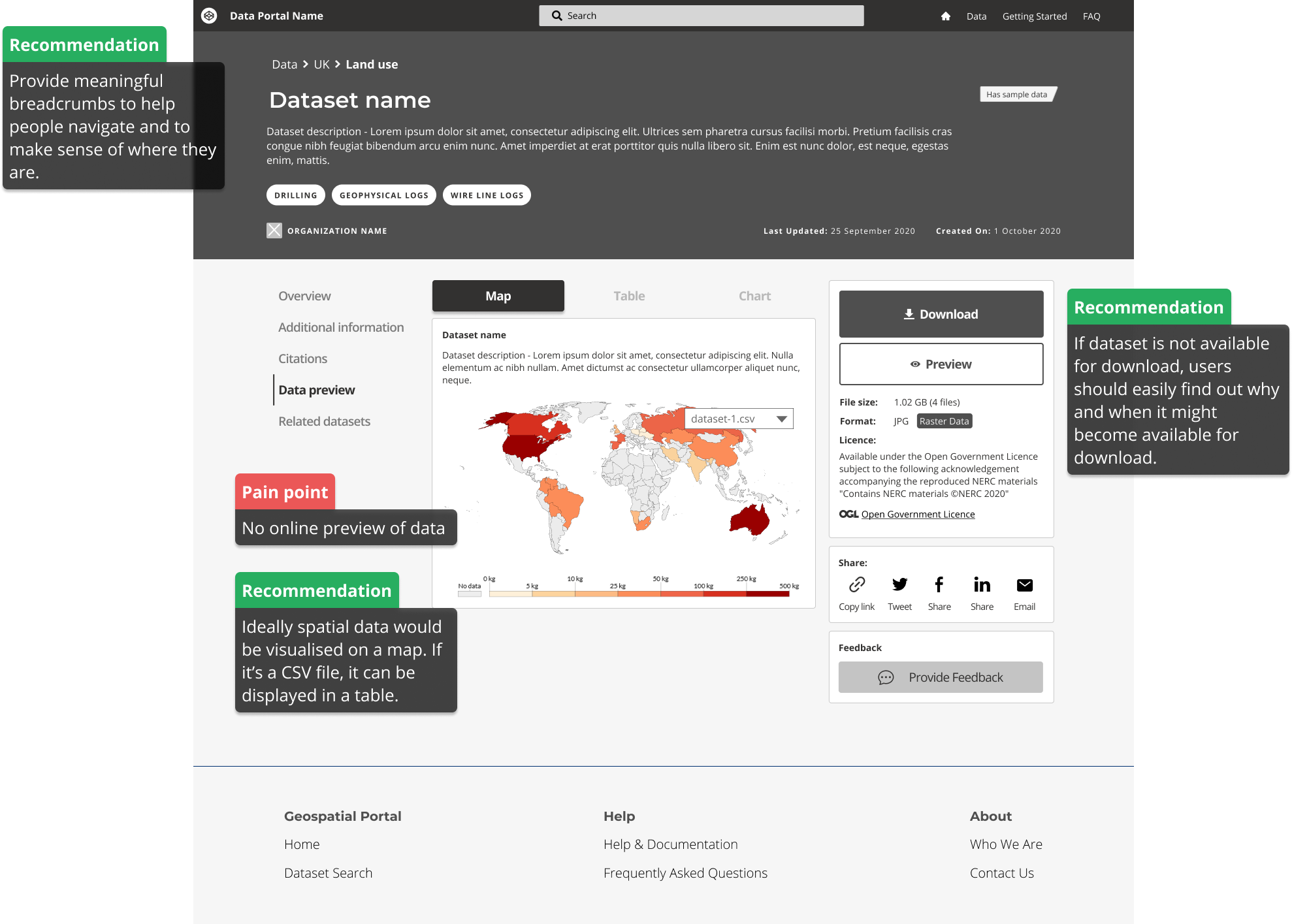This screenshot has height=924, width=1292.
Task: Select the GEOPHYSICAL LOGS tag
Action: click(x=383, y=195)
